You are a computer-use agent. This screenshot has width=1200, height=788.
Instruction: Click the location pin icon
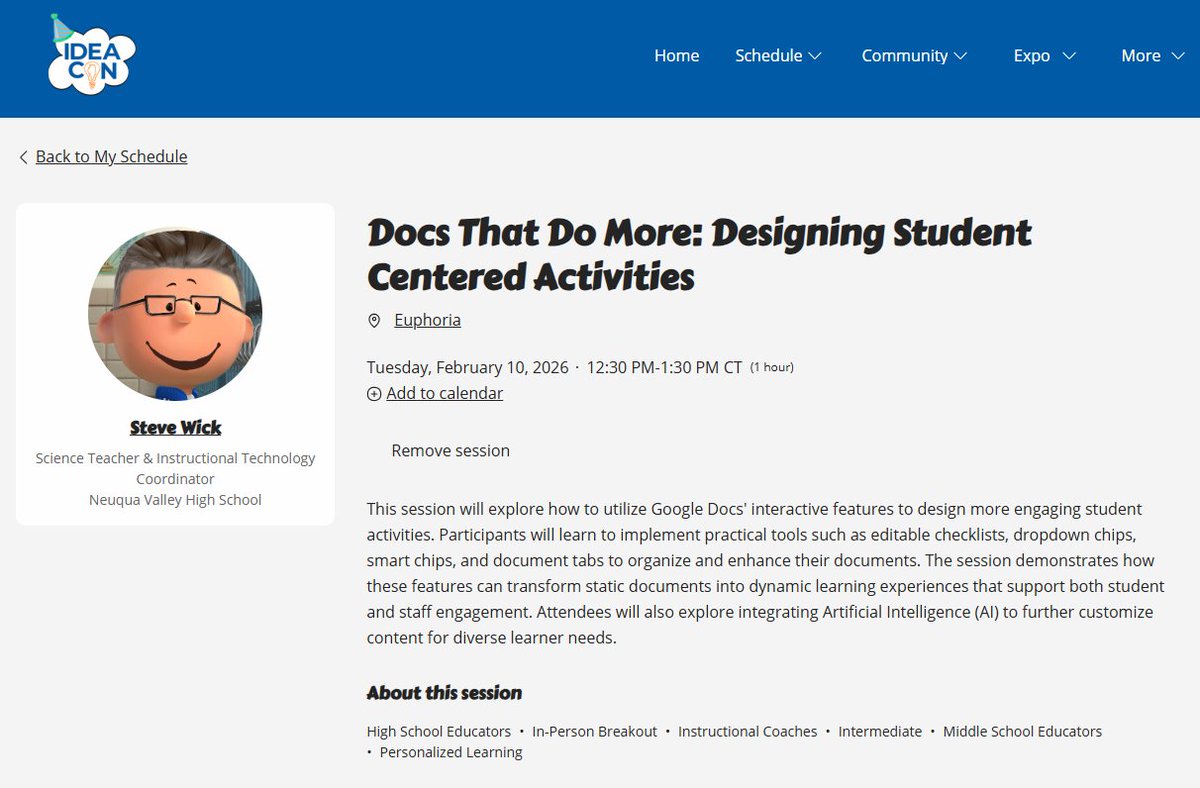pyautogui.click(x=374, y=320)
